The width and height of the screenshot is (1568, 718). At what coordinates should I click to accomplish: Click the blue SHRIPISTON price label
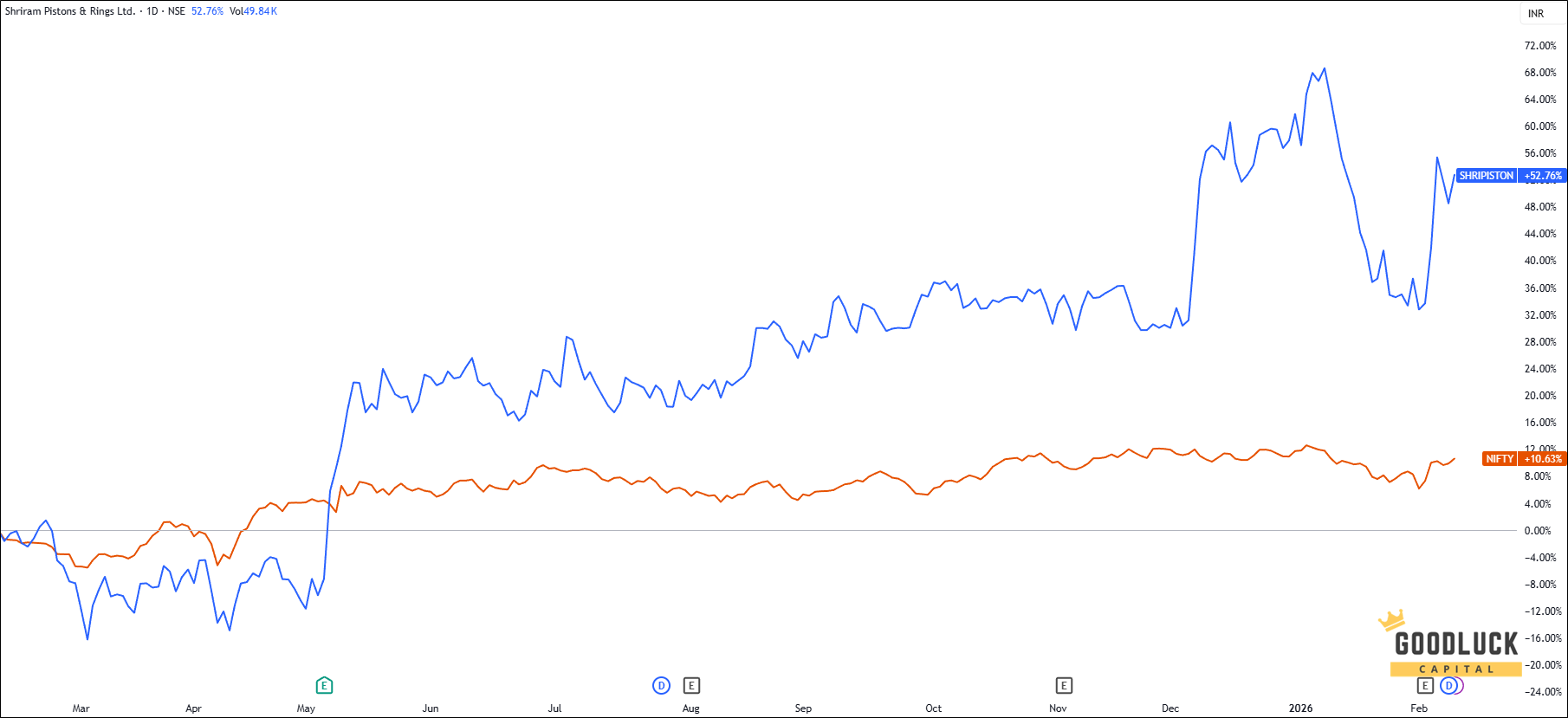pyautogui.click(x=1487, y=176)
